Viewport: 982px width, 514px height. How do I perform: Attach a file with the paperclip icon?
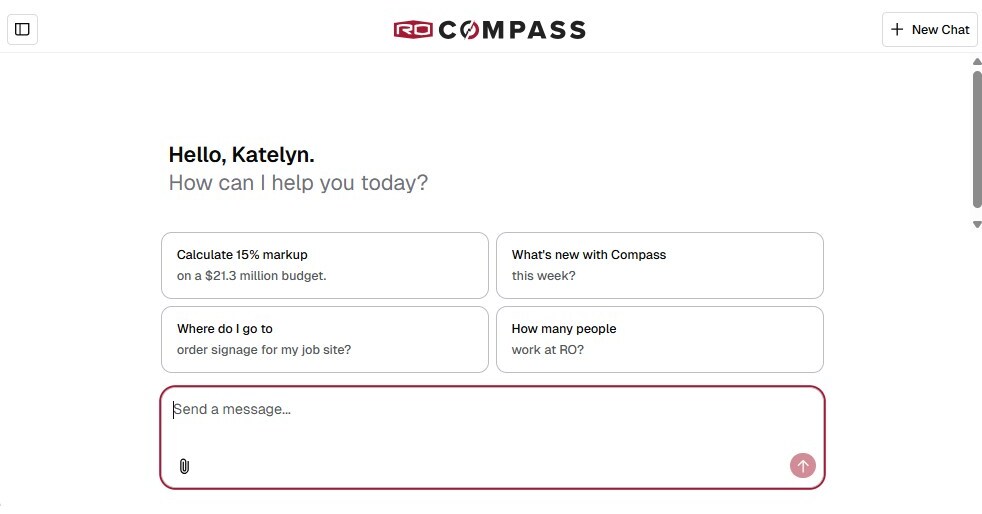pos(184,466)
